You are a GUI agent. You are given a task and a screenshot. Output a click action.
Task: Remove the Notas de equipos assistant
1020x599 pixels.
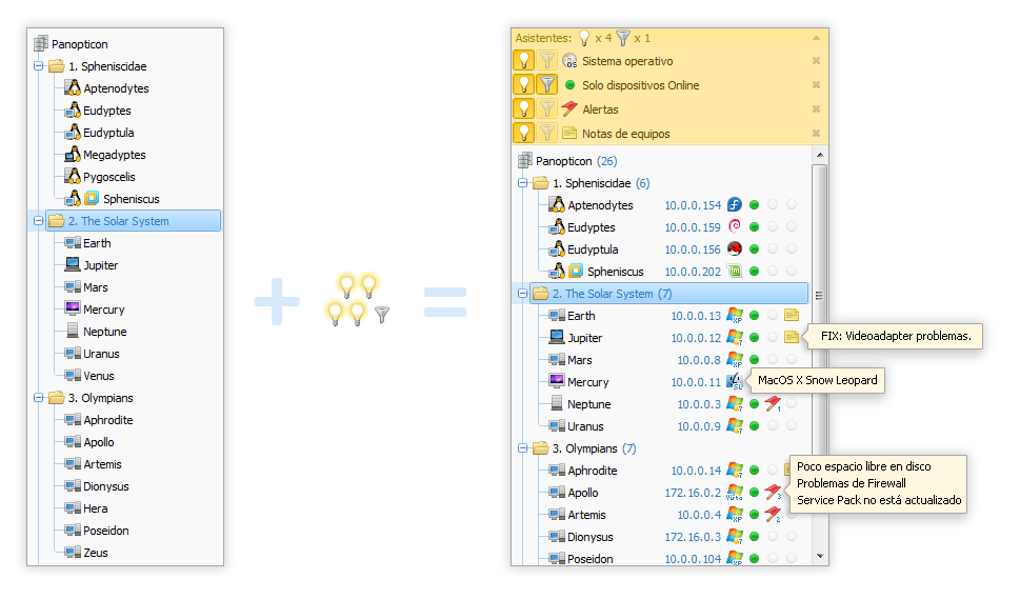point(816,133)
